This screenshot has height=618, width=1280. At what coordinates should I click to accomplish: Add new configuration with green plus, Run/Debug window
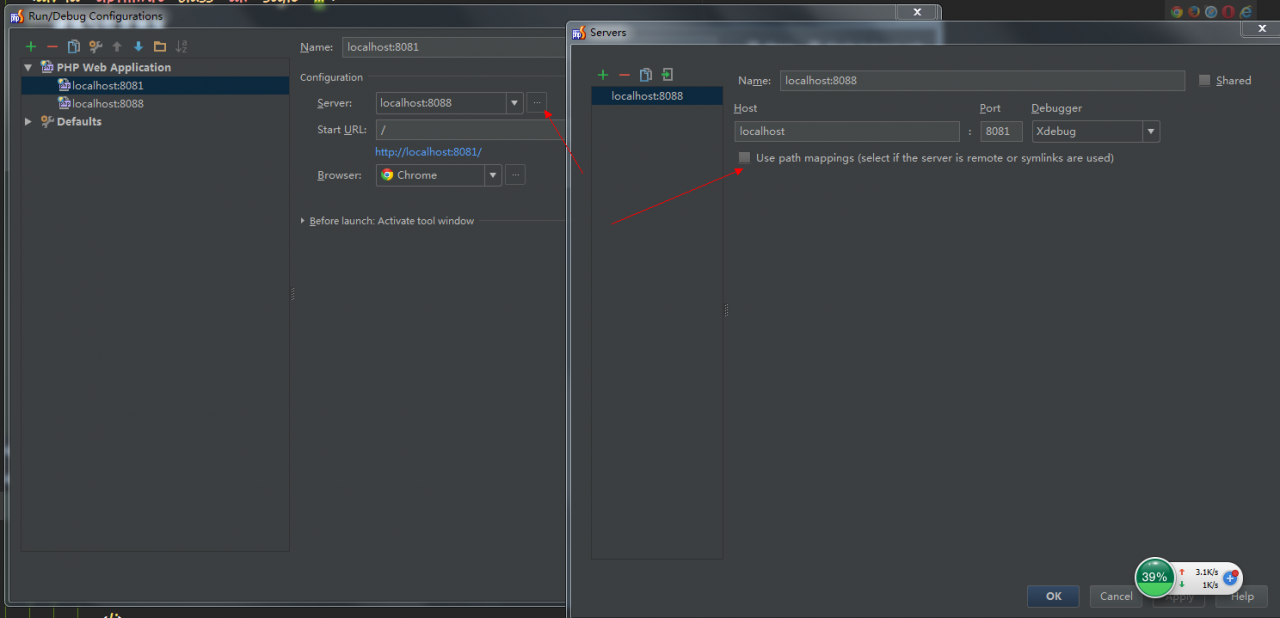[31, 46]
